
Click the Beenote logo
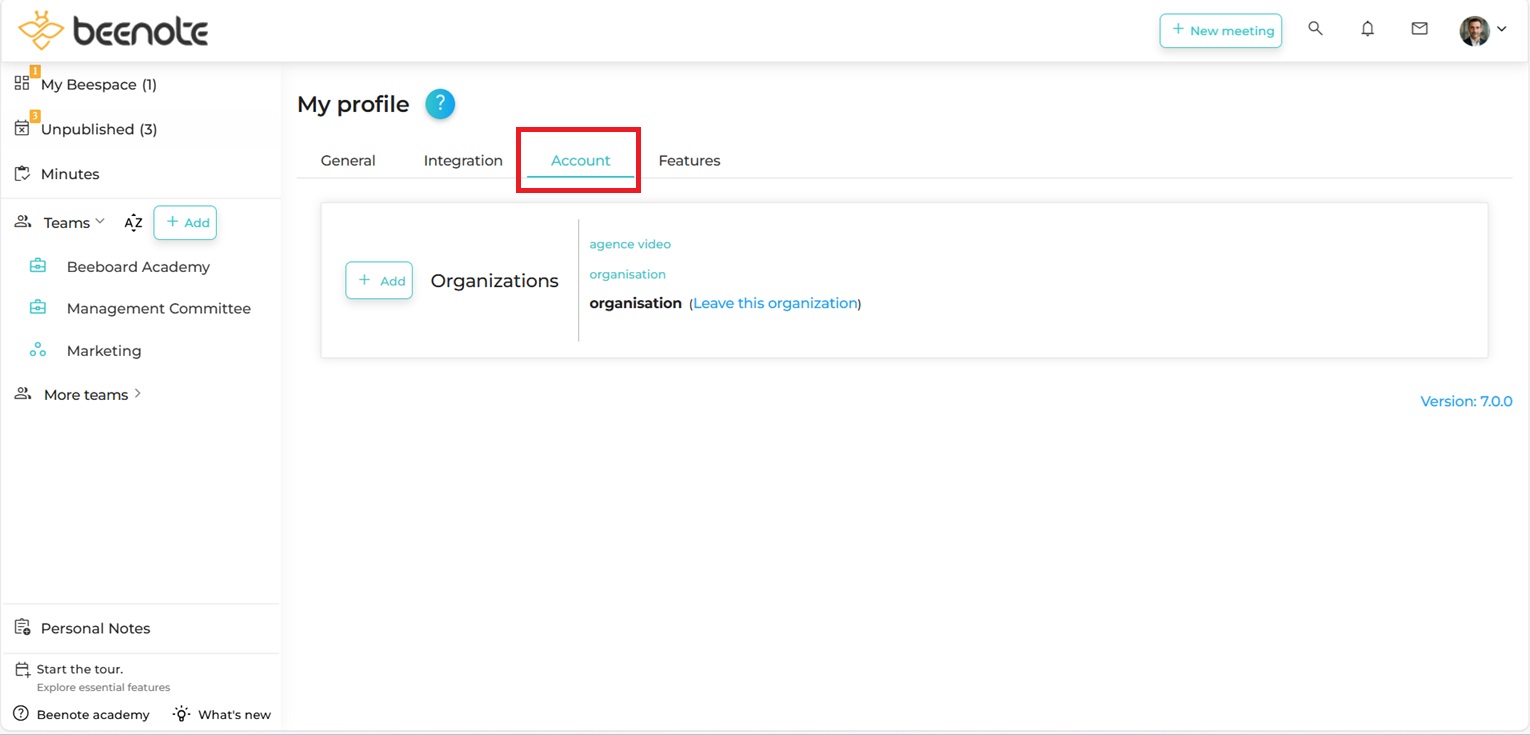pyautogui.click(x=113, y=31)
